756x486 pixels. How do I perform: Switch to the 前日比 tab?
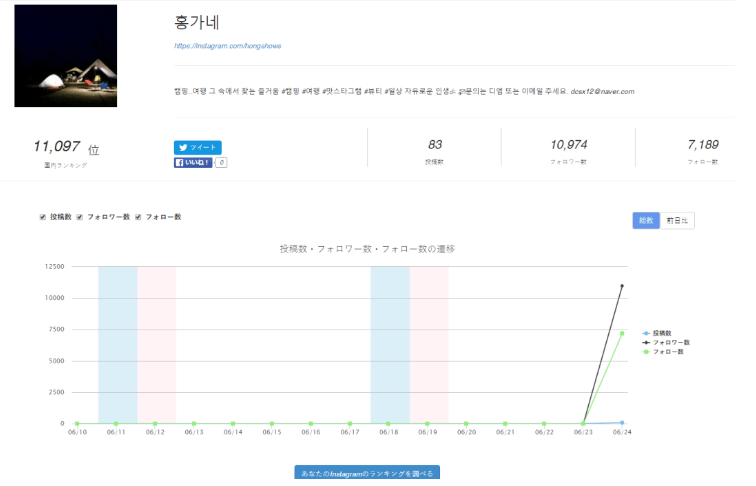pyautogui.click(x=679, y=221)
